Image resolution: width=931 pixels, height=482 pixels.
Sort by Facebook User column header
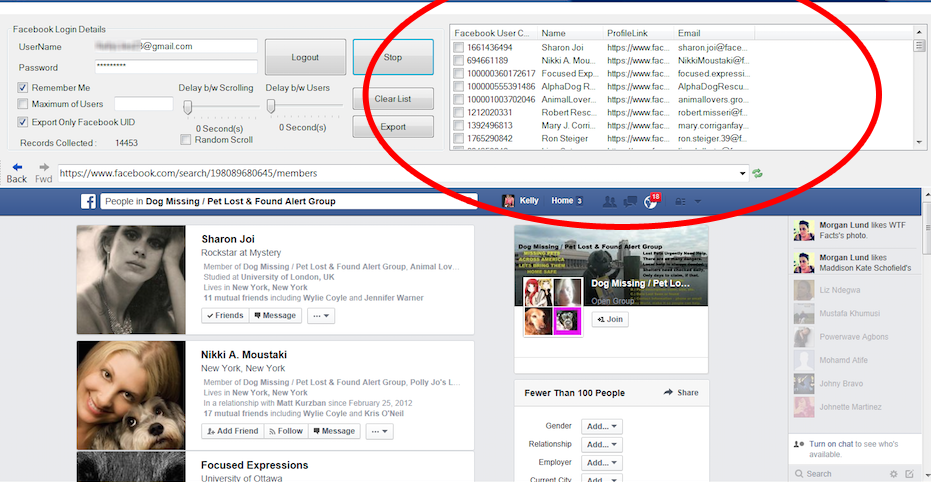tap(494, 33)
